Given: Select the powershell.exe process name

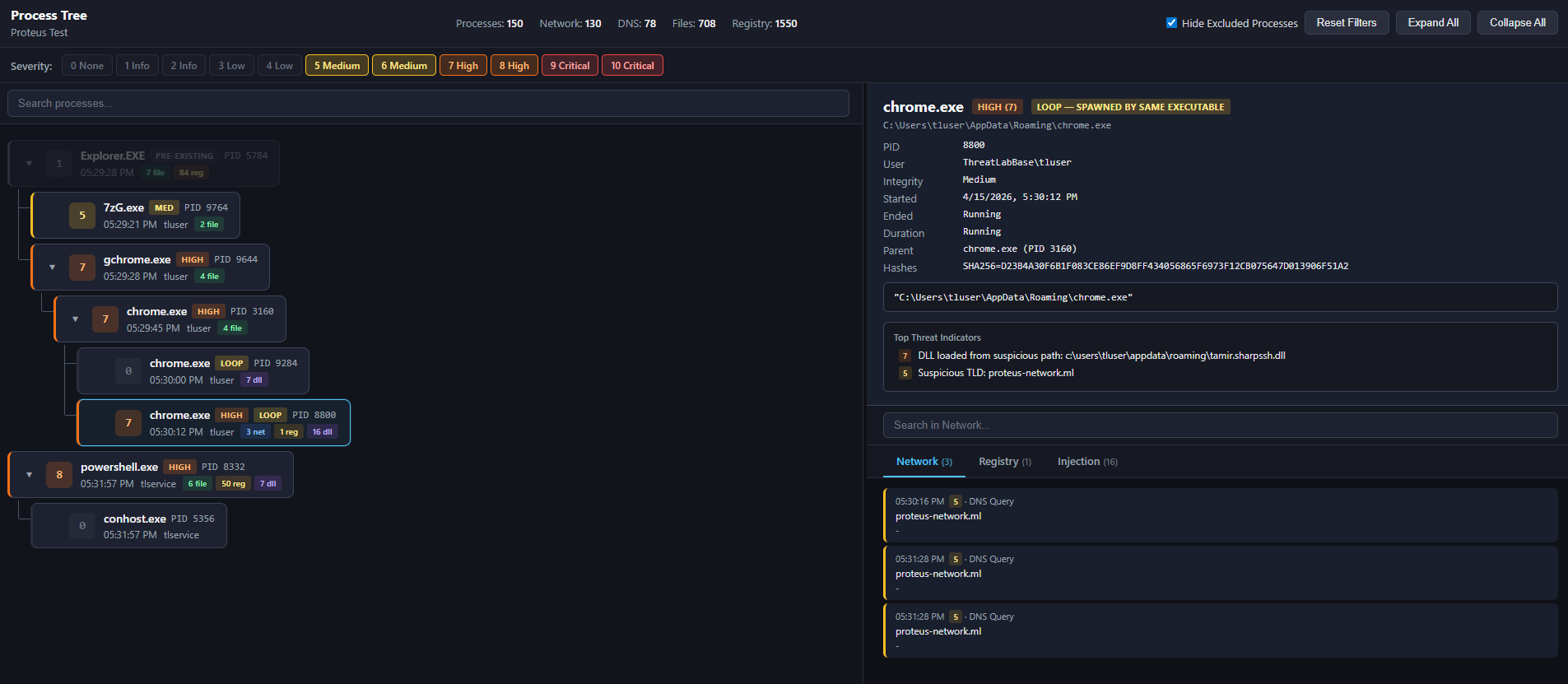Looking at the screenshot, I should pyautogui.click(x=119, y=468).
